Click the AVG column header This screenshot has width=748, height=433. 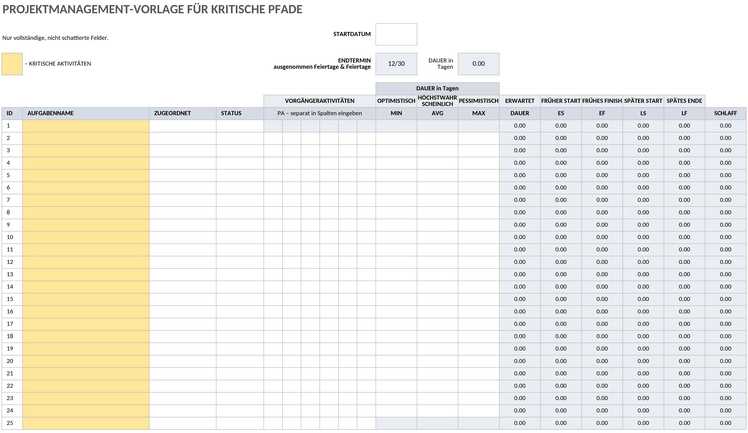pyautogui.click(x=437, y=113)
